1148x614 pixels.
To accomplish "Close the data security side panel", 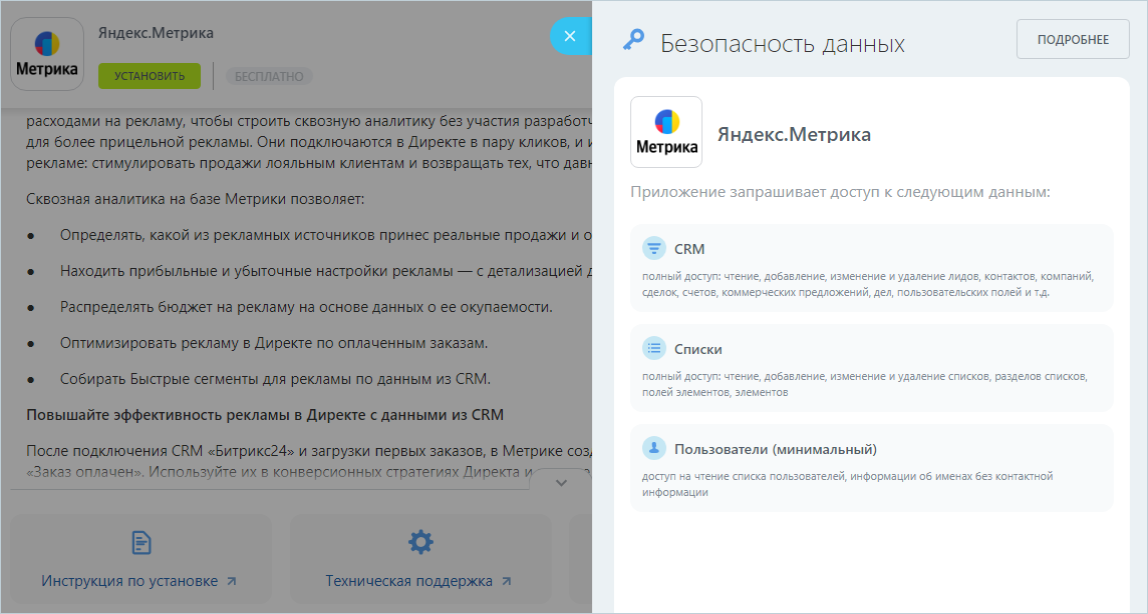I will coord(570,36).
